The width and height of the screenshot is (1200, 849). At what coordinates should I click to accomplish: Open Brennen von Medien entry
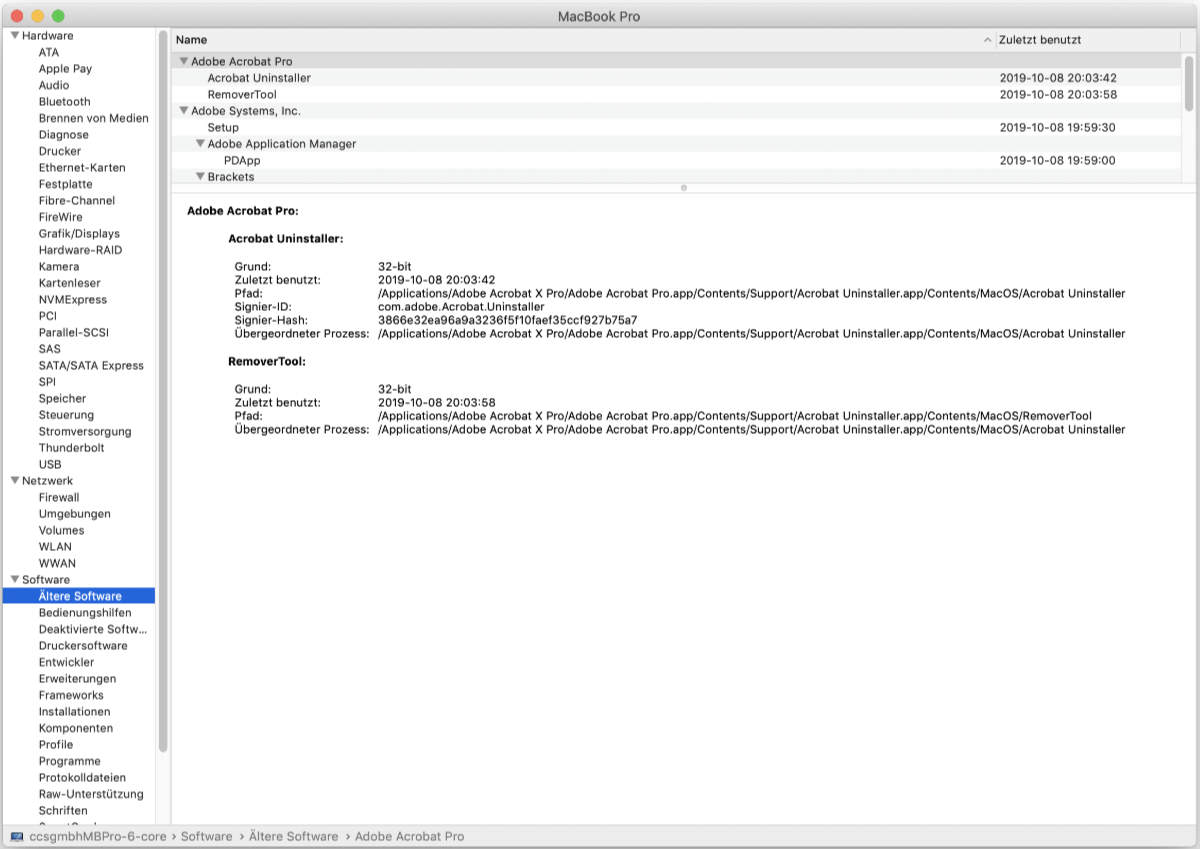pyautogui.click(x=93, y=118)
